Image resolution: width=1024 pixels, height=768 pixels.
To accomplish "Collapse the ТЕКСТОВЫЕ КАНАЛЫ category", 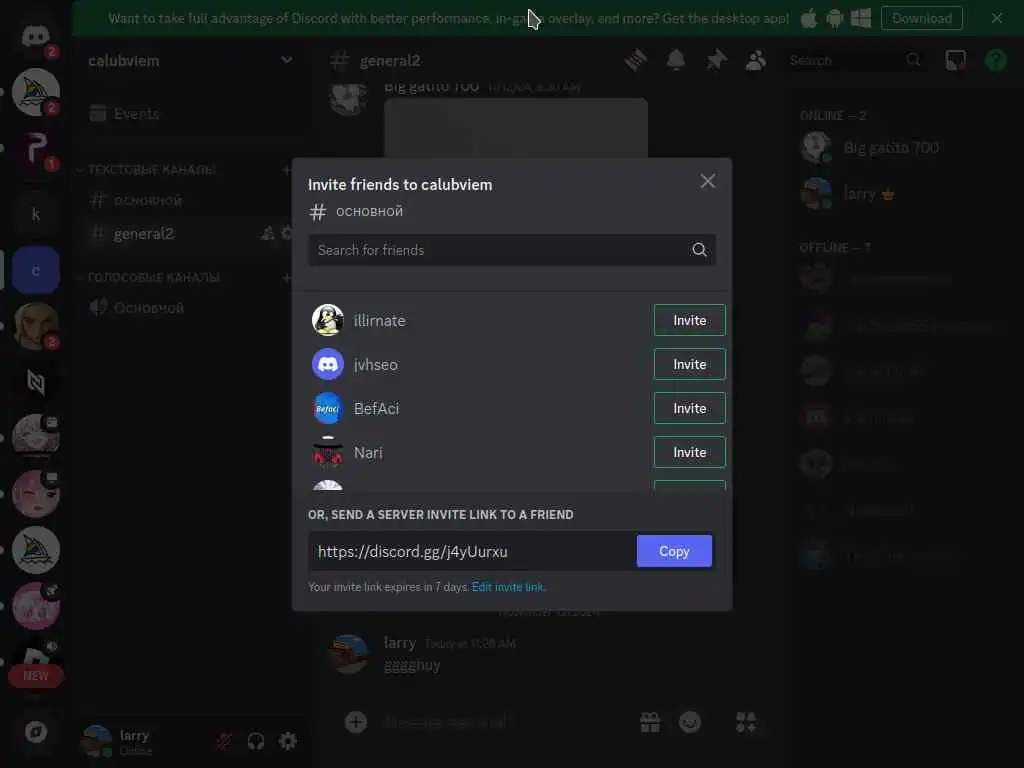I will click(150, 170).
